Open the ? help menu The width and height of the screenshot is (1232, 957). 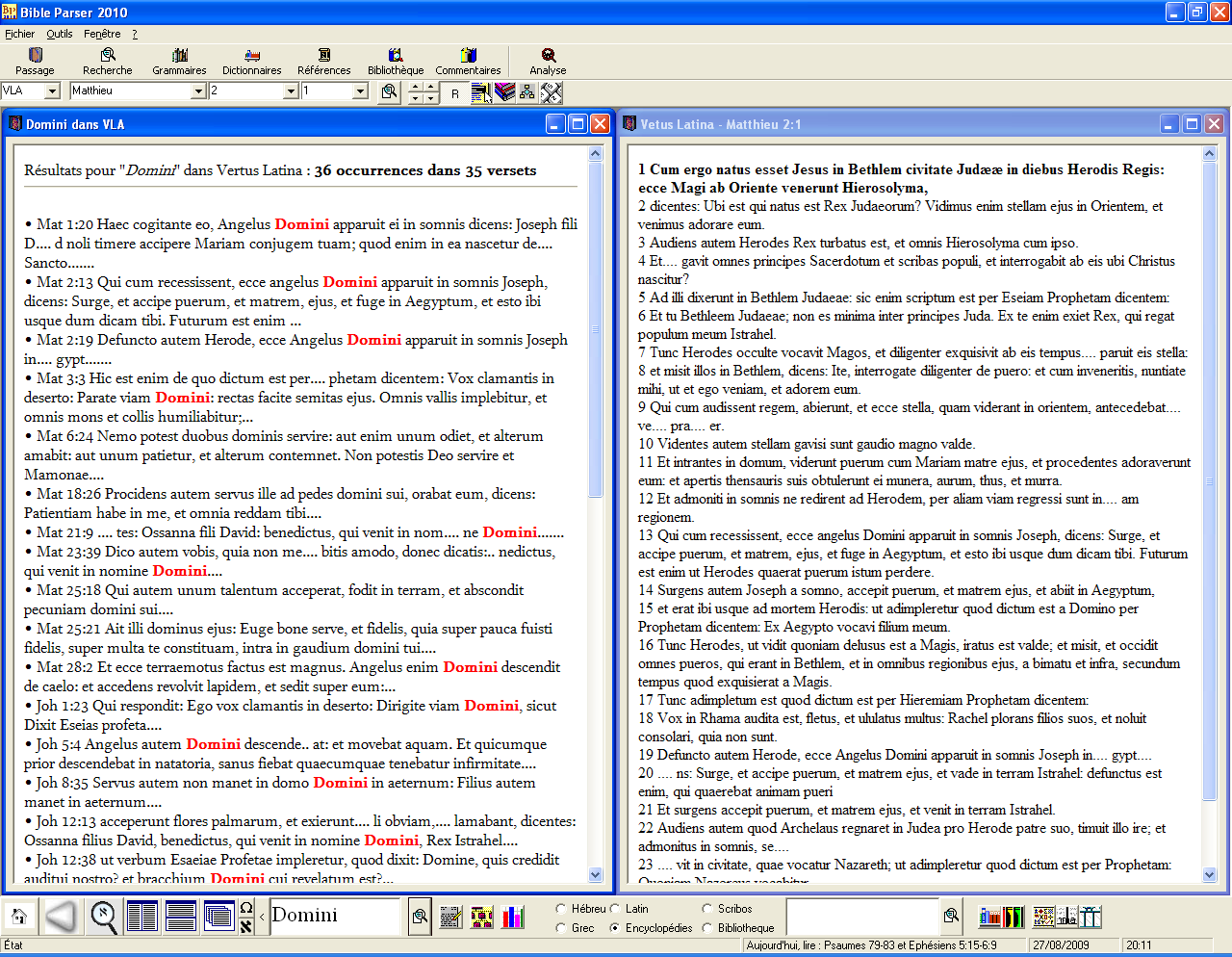click(135, 34)
